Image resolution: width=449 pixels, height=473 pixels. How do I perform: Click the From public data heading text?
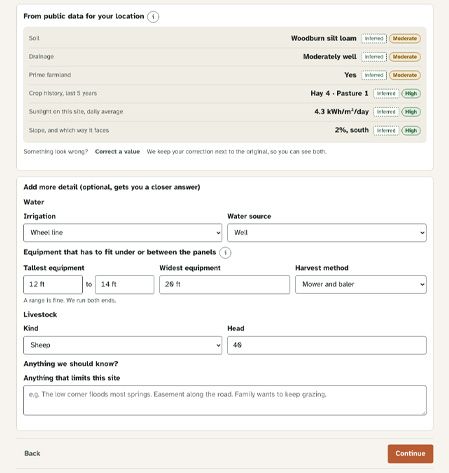click(84, 16)
